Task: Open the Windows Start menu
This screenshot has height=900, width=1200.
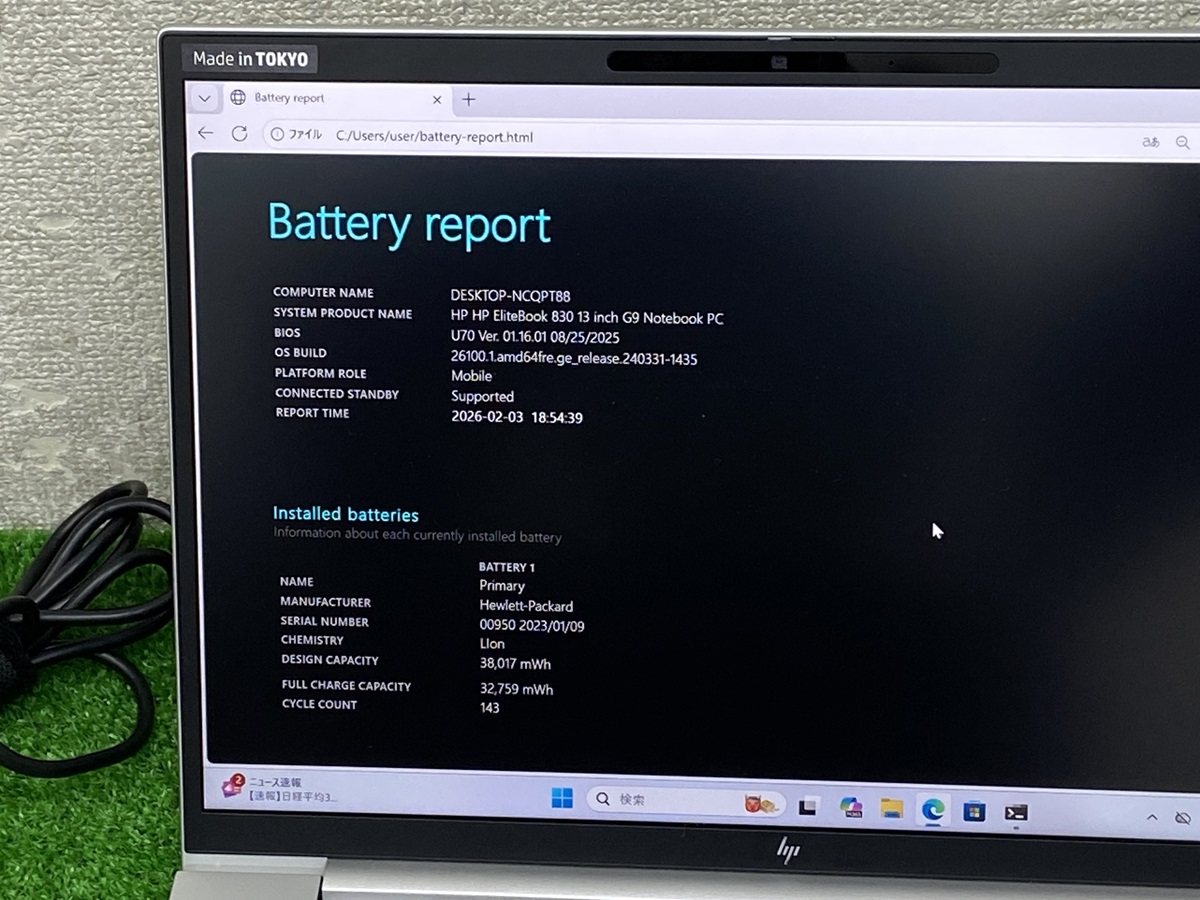Action: 562,799
